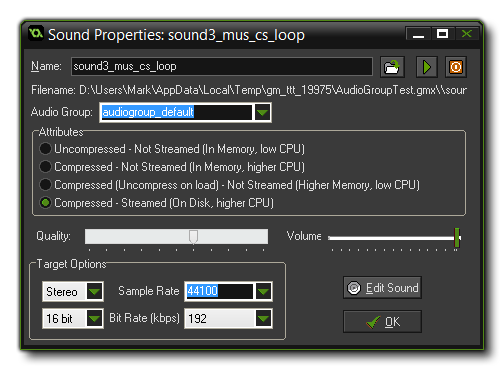Viewport: 504px width, 370px height.
Task: Open the Sample Rate dropdown arrow
Action: (263, 291)
